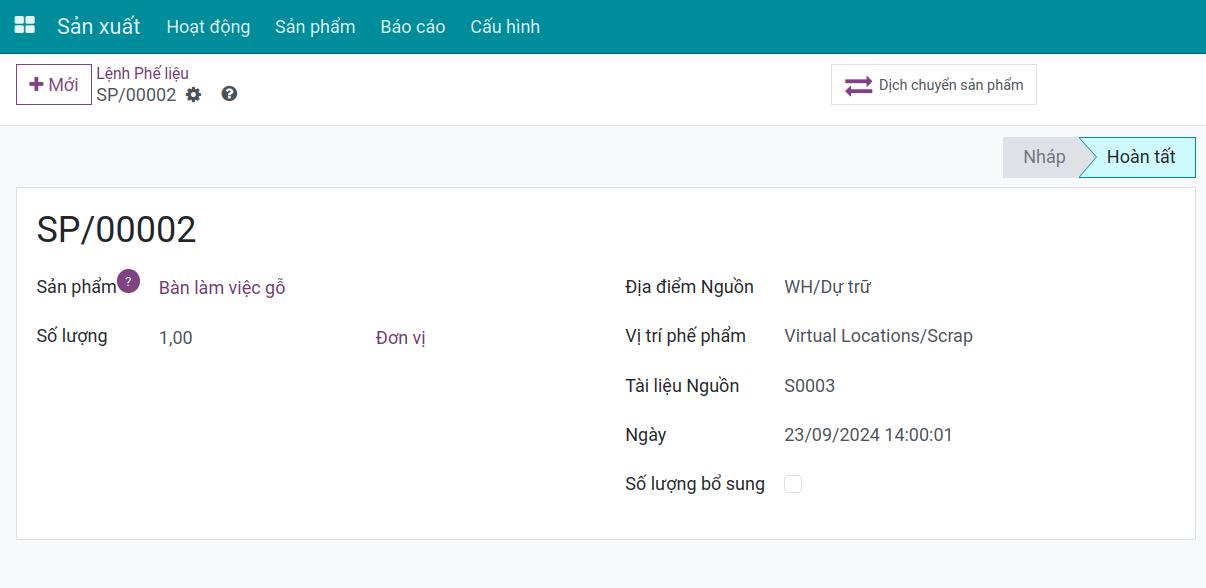Click the Ngày field label
1206x588 pixels.
[x=645, y=435]
